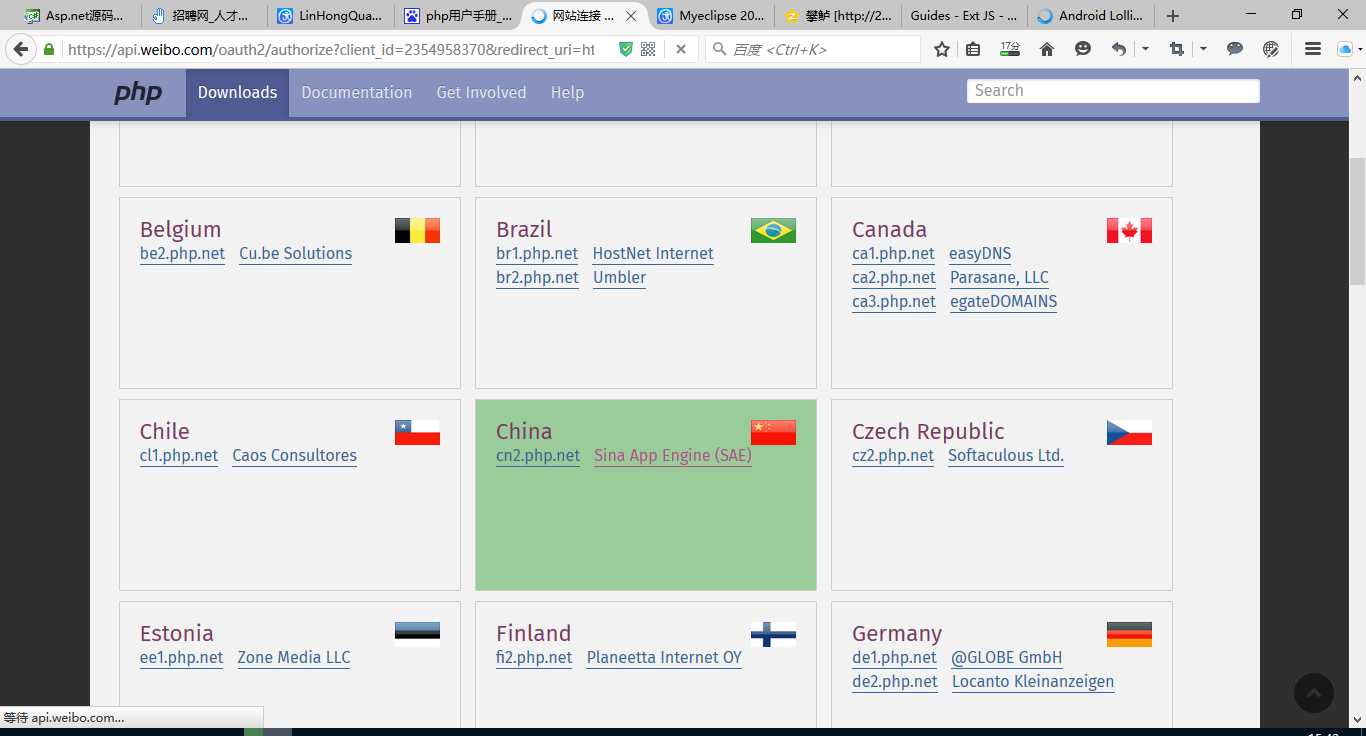Click the blue cloud sync icon
1366x736 pixels.
pos(1345,49)
